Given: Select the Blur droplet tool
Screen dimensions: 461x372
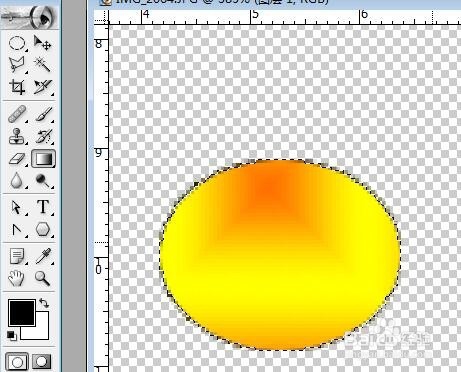Looking at the screenshot, I should (17, 181).
